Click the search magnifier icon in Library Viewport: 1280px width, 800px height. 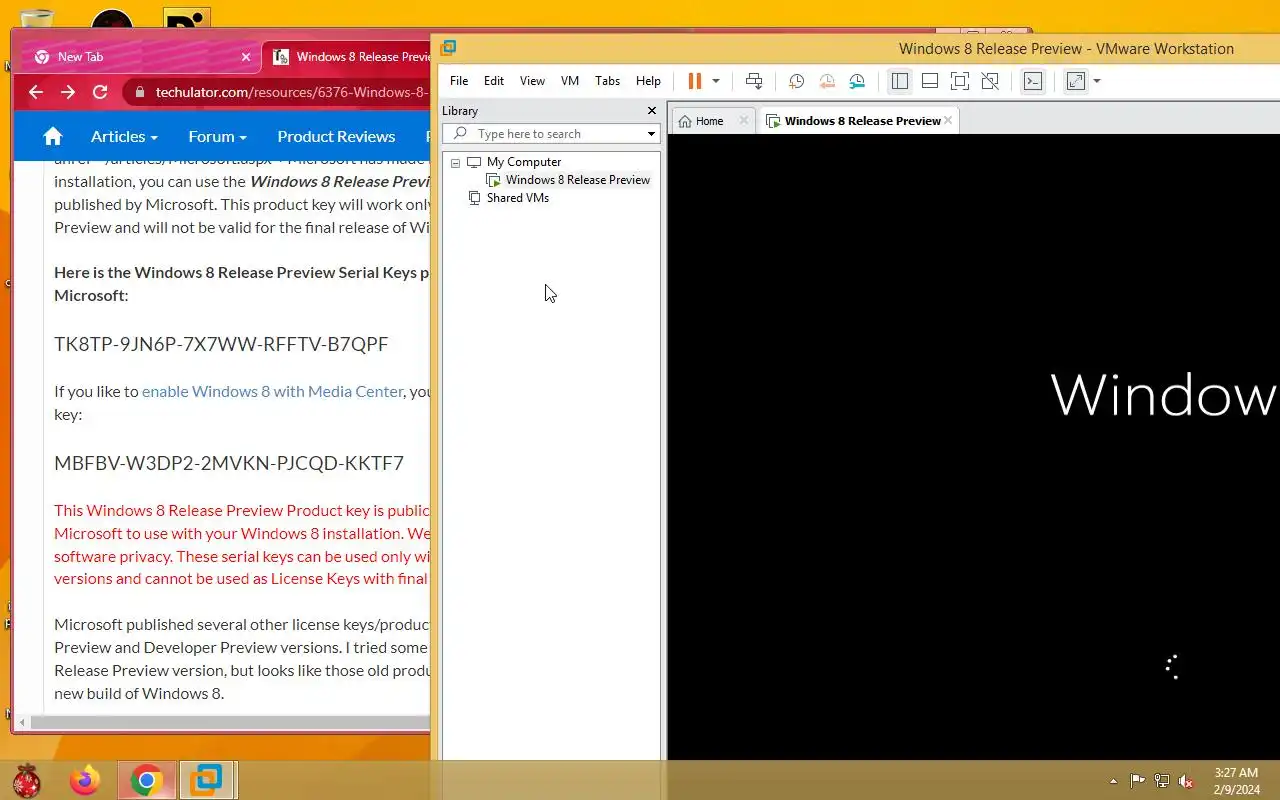[x=460, y=133]
